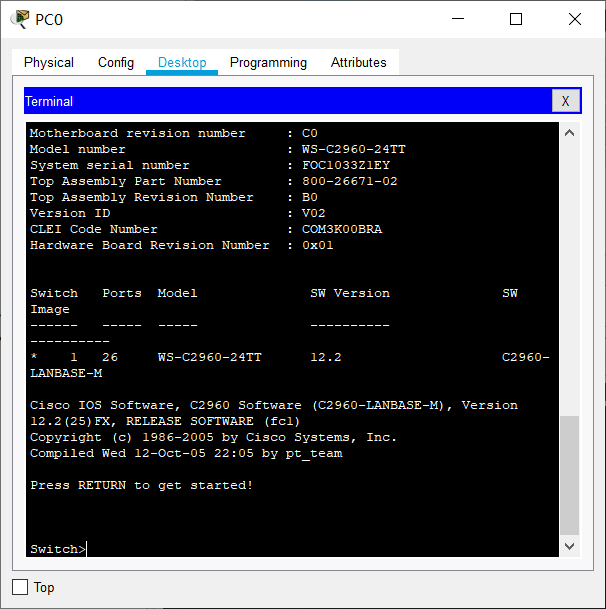Click the 'Compiled Wed 12-Oct-05' line

coord(186,453)
